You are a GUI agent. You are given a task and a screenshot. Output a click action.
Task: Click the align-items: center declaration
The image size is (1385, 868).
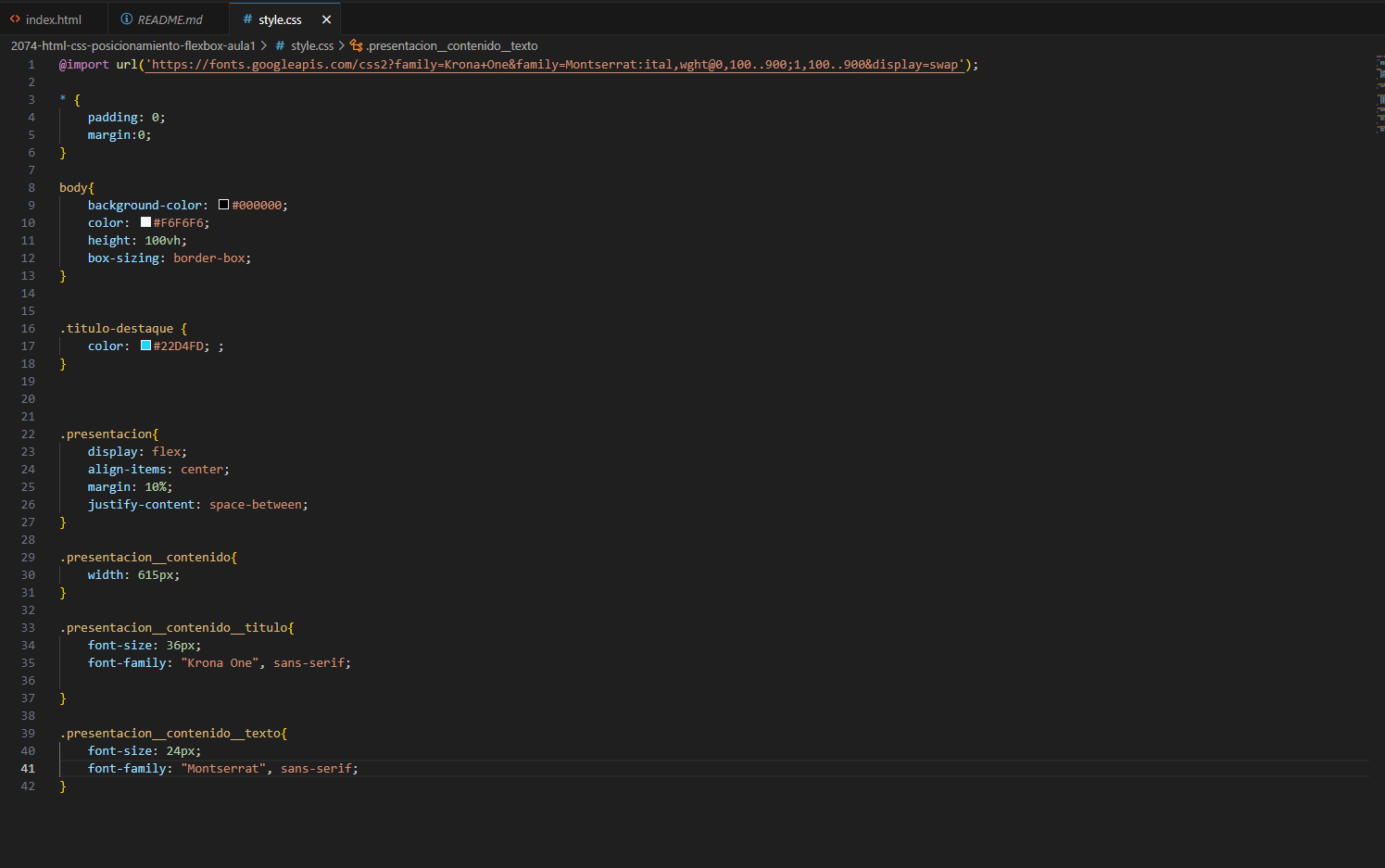pos(158,470)
